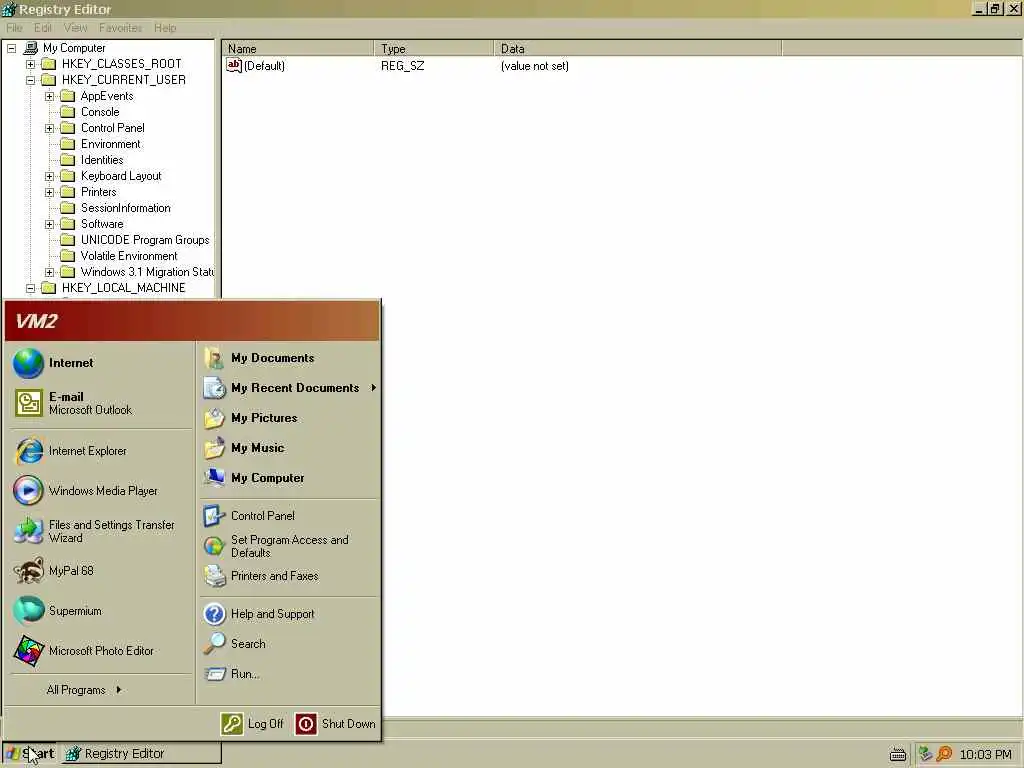The height and width of the screenshot is (768, 1024).
Task: Click the Start button
Action: 30,754
